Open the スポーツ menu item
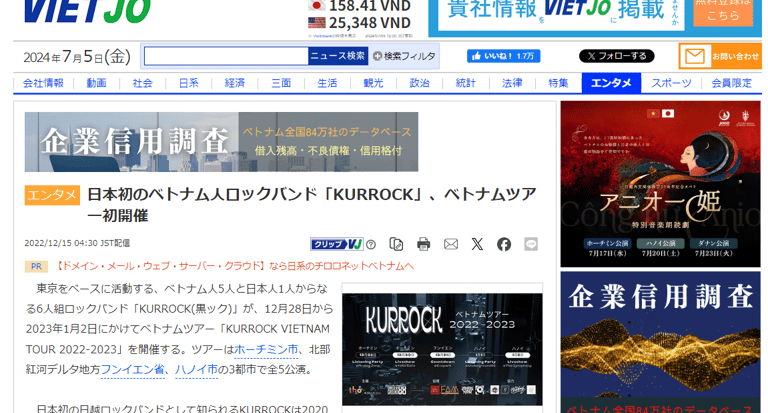Image resolution: width=768 pixels, height=413 pixels. click(x=671, y=83)
